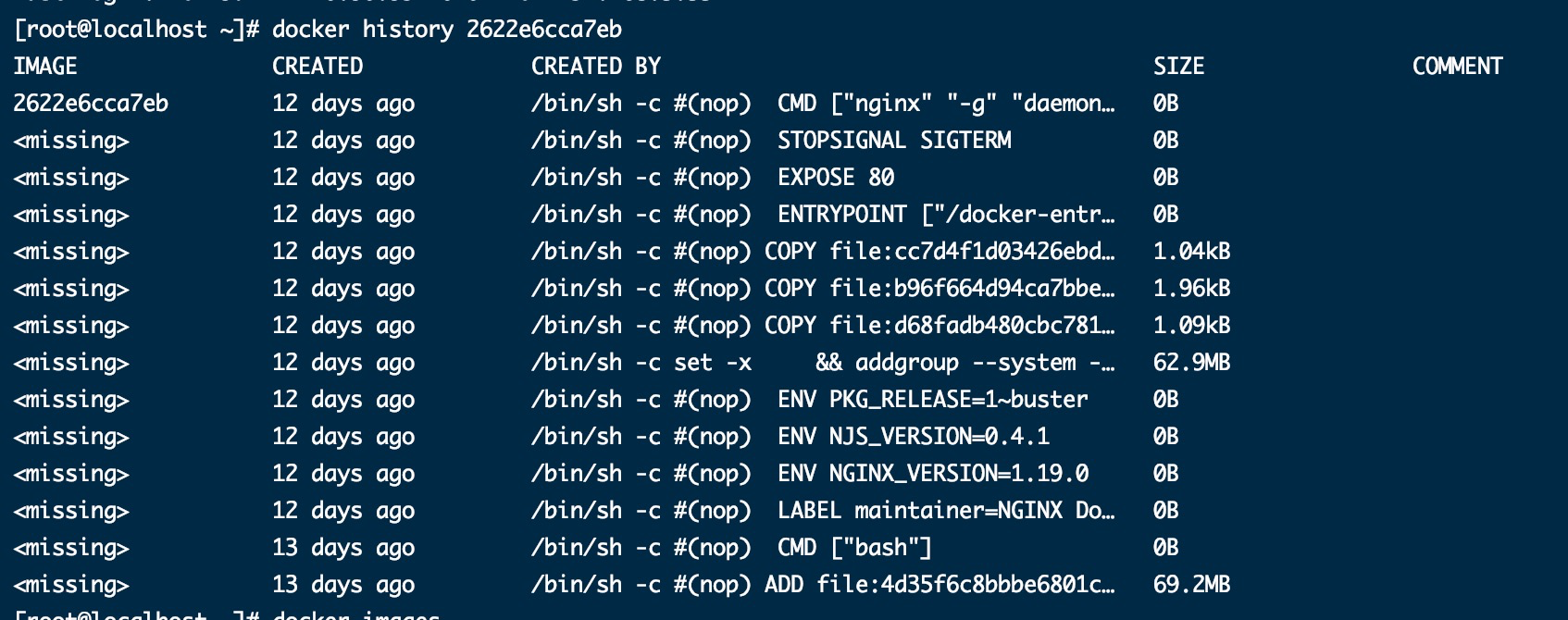Click the CREATED column header
The width and height of the screenshot is (1568, 620).
point(317,67)
